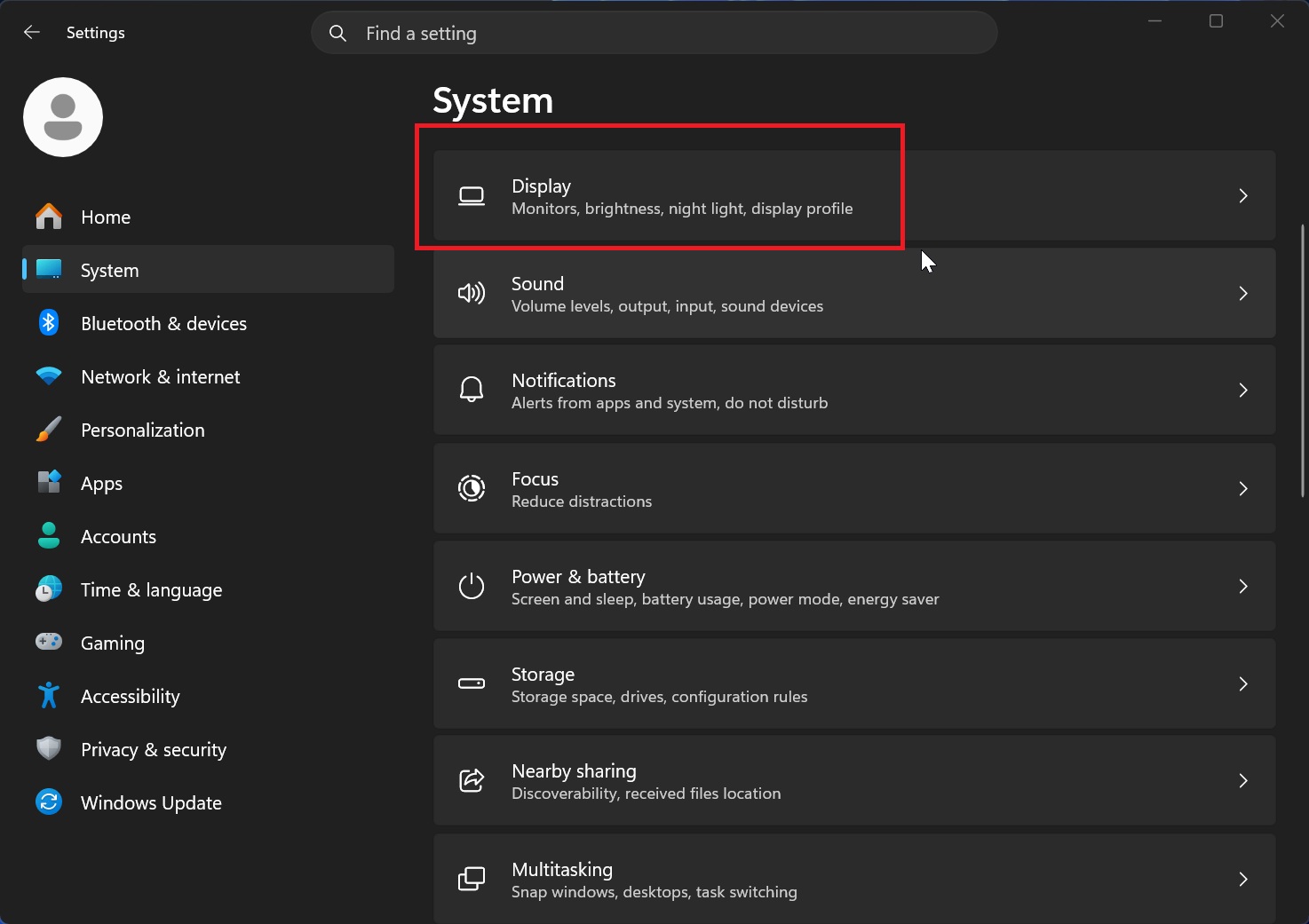Viewport: 1309px width, 924px height.
Task: Open the user profile avatar
Action: click(63, 117)
